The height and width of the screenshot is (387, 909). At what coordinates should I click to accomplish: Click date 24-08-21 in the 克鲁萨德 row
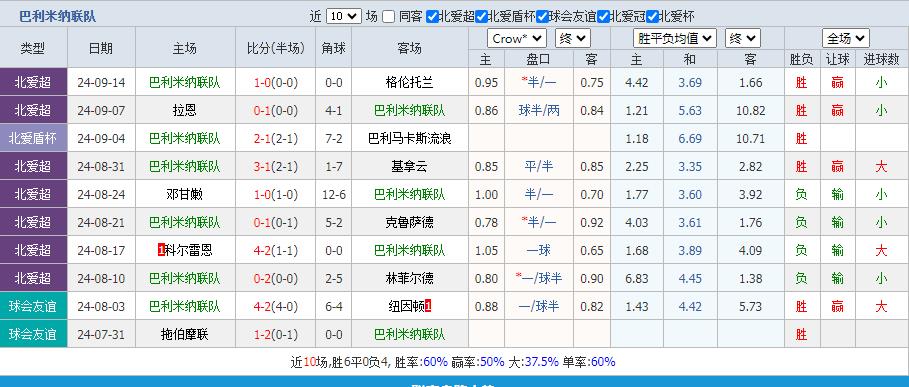(101, 222)
